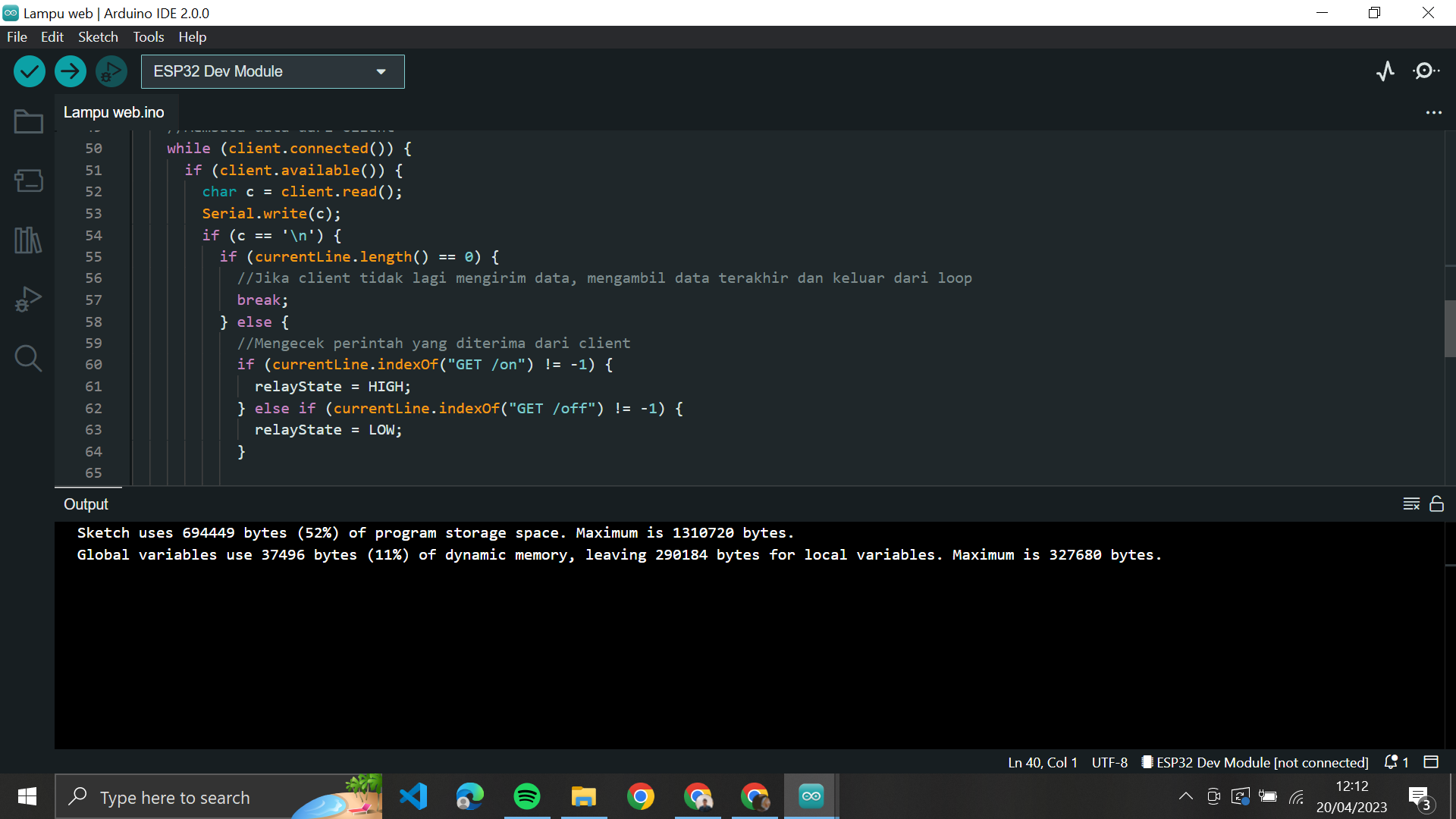The image size is (1456, 819).
Task: Click line number 60 in the gutter
Action: (x=93, y=365)
